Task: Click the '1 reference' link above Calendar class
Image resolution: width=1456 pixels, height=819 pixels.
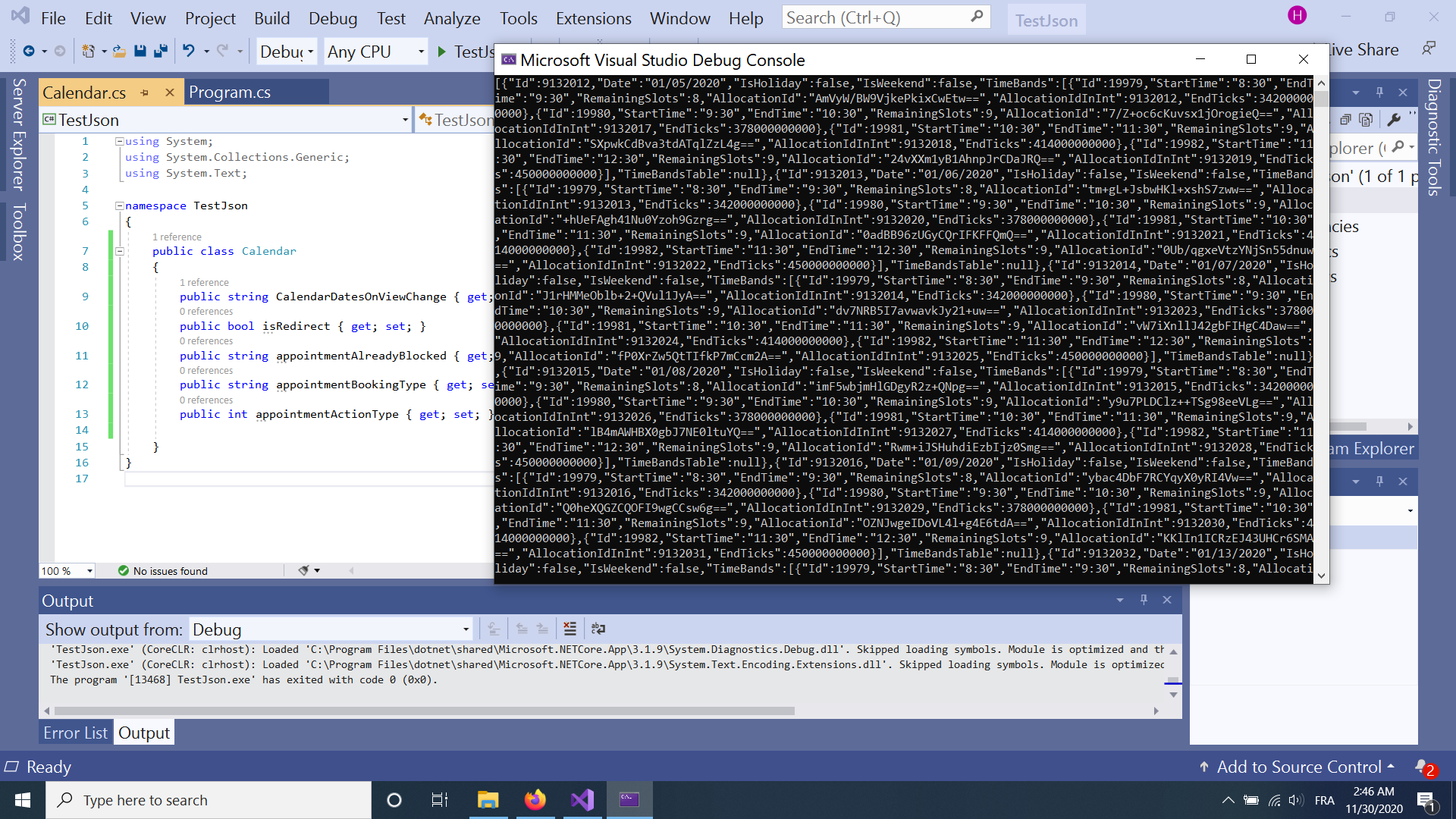Action: click(x=177, y=237)
